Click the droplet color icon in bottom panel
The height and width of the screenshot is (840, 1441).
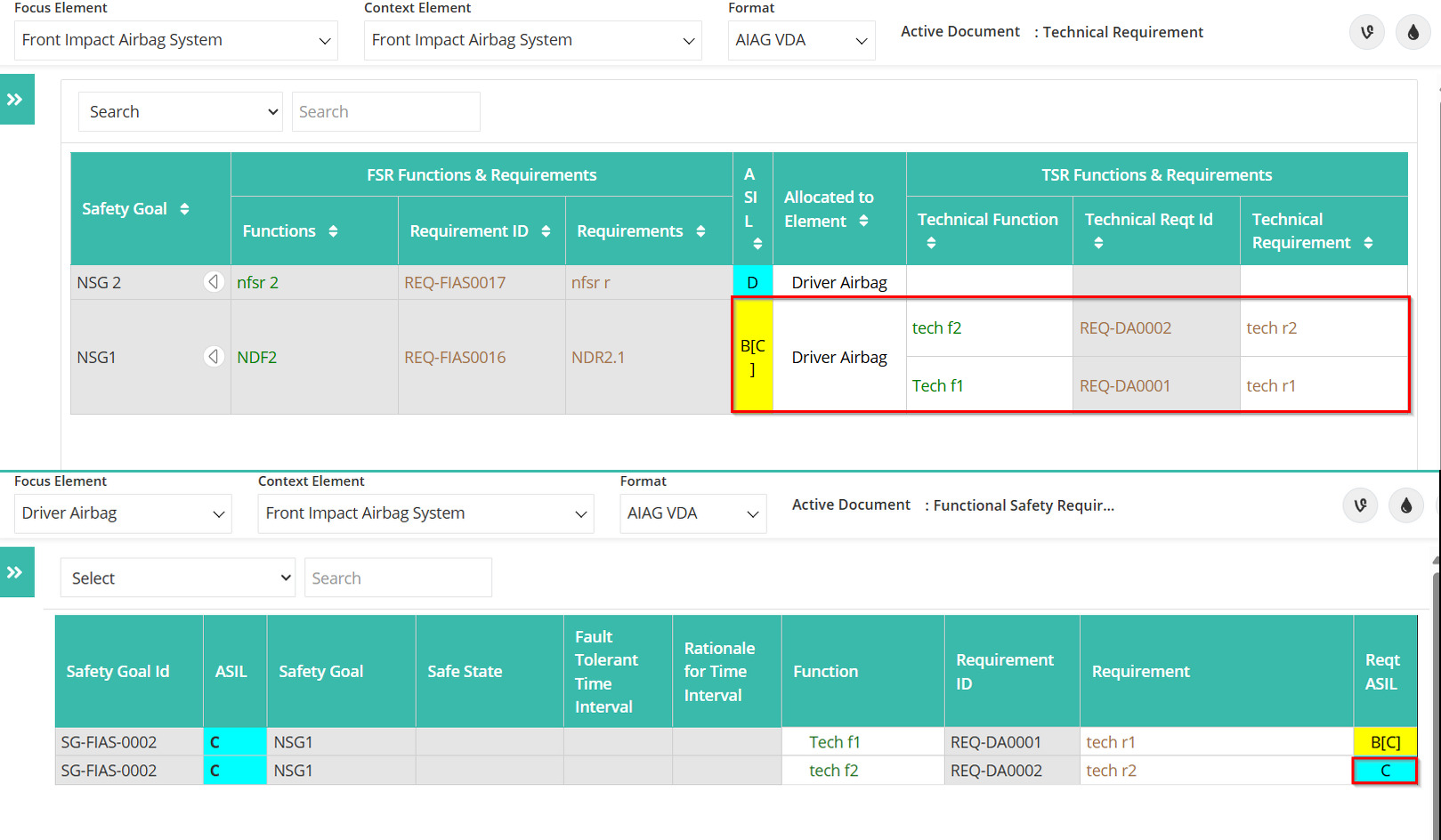(x=1406, y=505)
